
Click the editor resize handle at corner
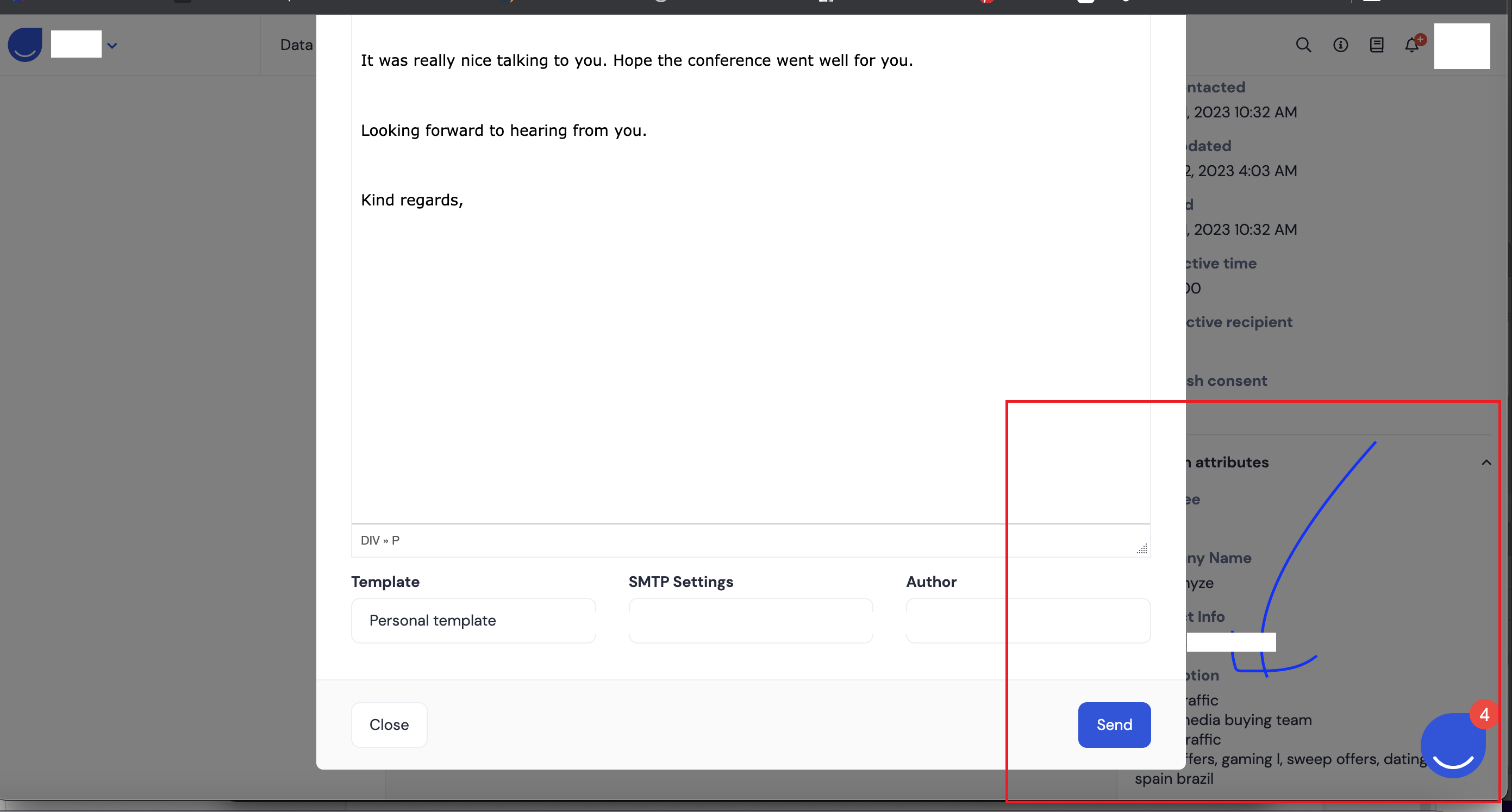[x=1141, y=548]
